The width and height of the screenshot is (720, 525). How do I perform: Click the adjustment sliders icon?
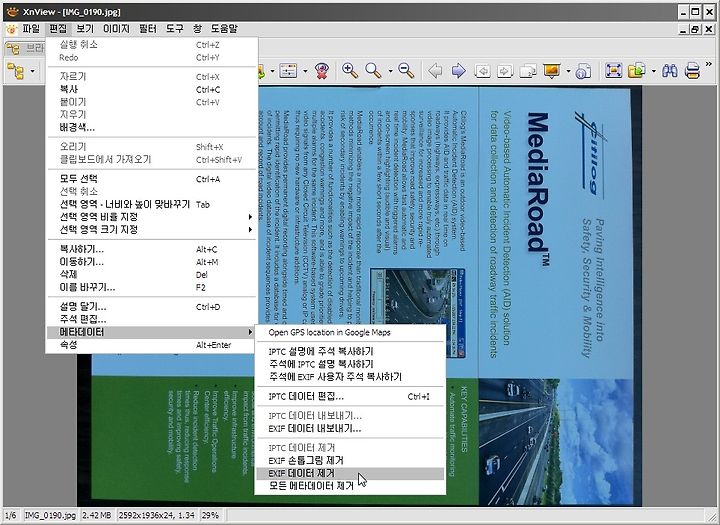[x=288, y=71]
